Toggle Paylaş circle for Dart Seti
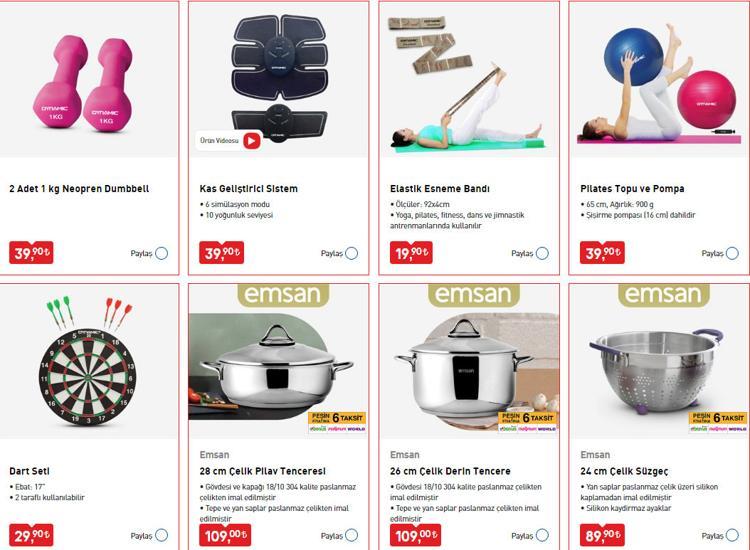 point(162,535)
